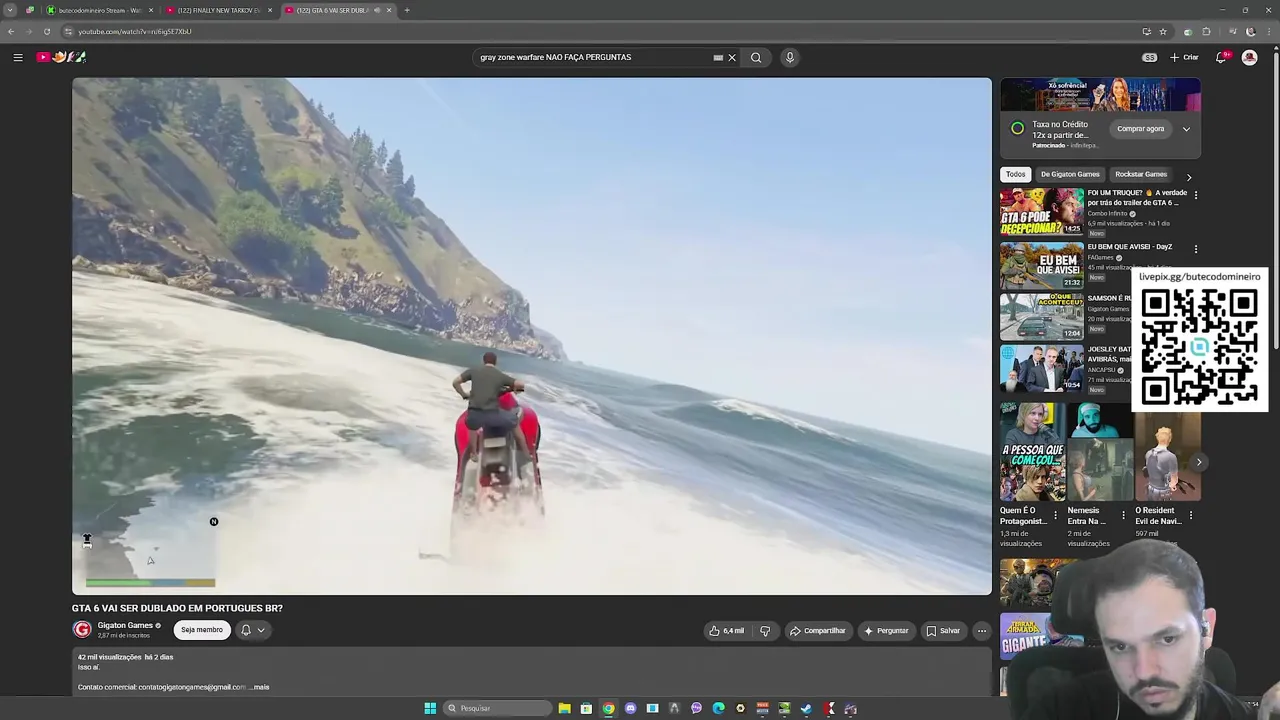
Task: Next Shorts with the carousel arrow
Action: 1198,462
